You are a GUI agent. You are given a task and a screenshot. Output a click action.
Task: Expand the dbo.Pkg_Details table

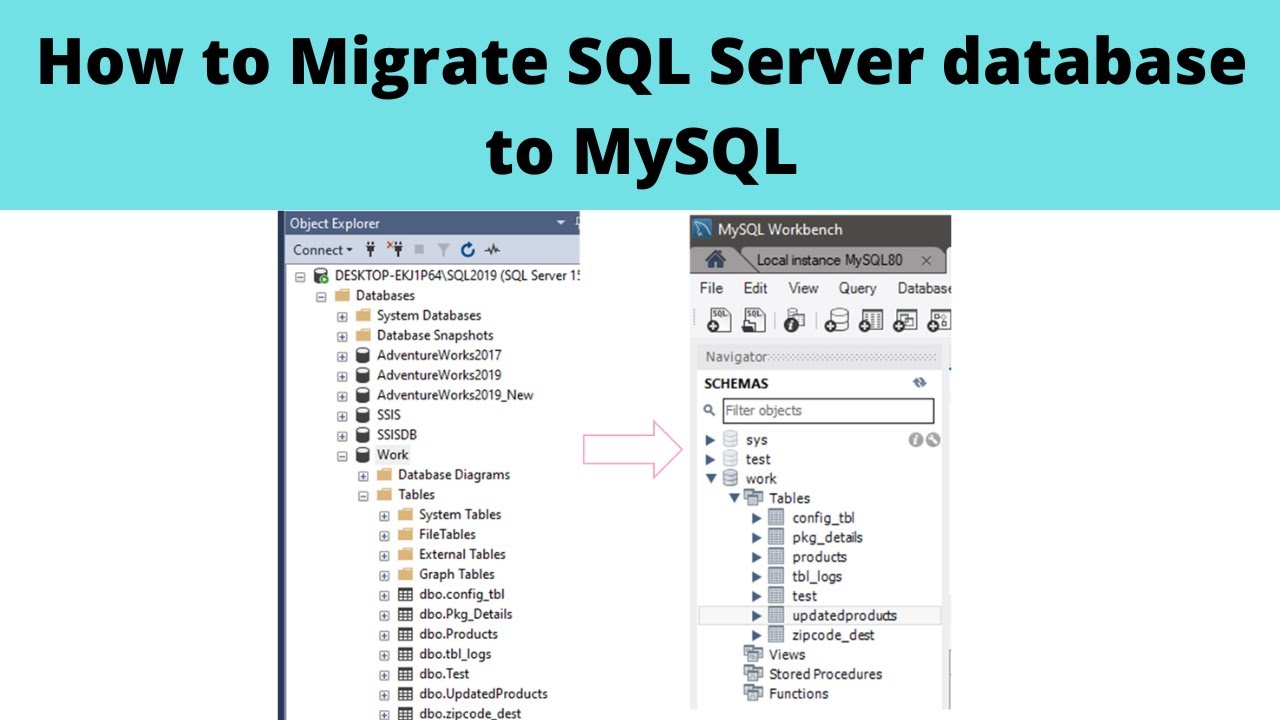point(384,615)
